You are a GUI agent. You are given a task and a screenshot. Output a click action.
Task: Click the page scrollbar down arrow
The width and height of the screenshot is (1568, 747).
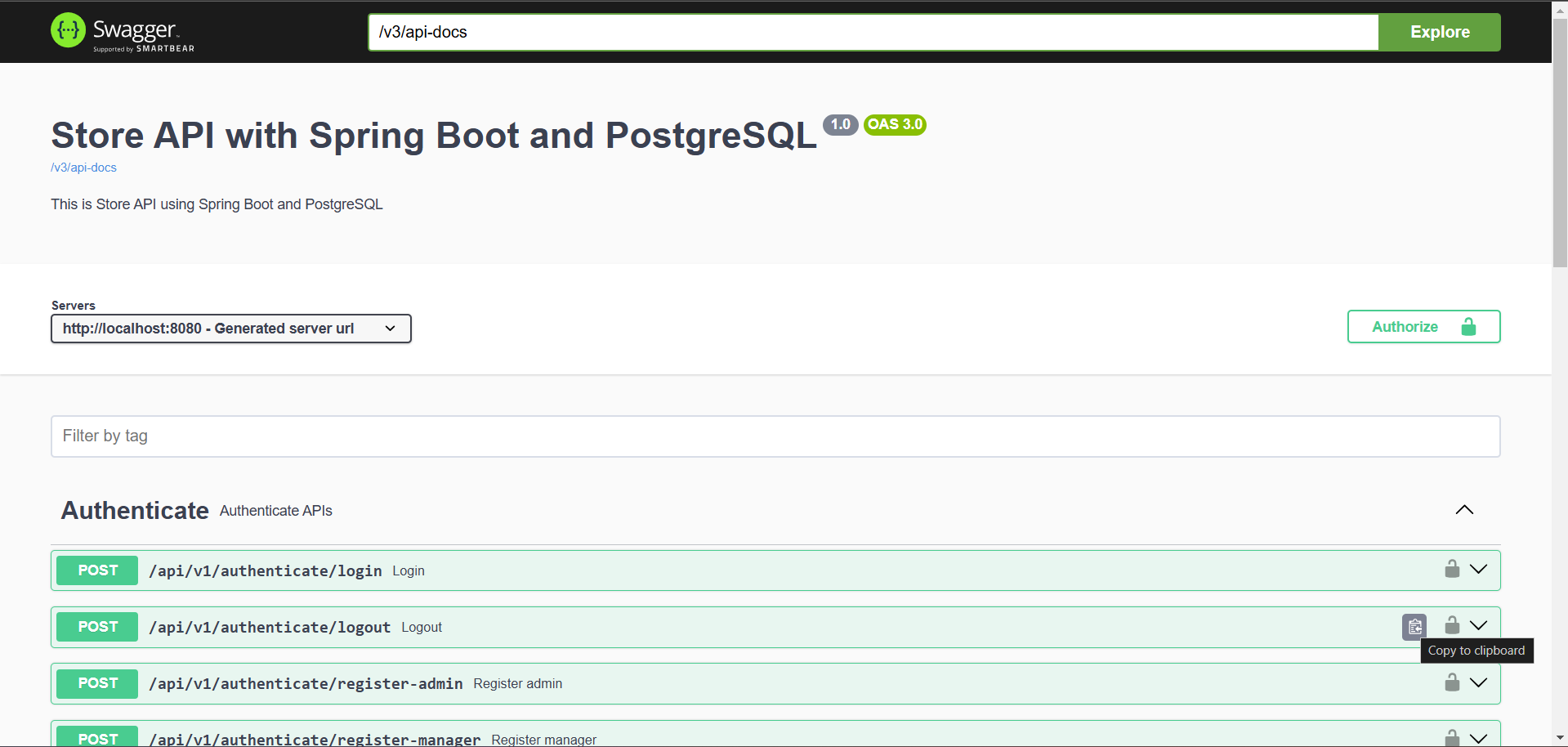pos(1560,738)
